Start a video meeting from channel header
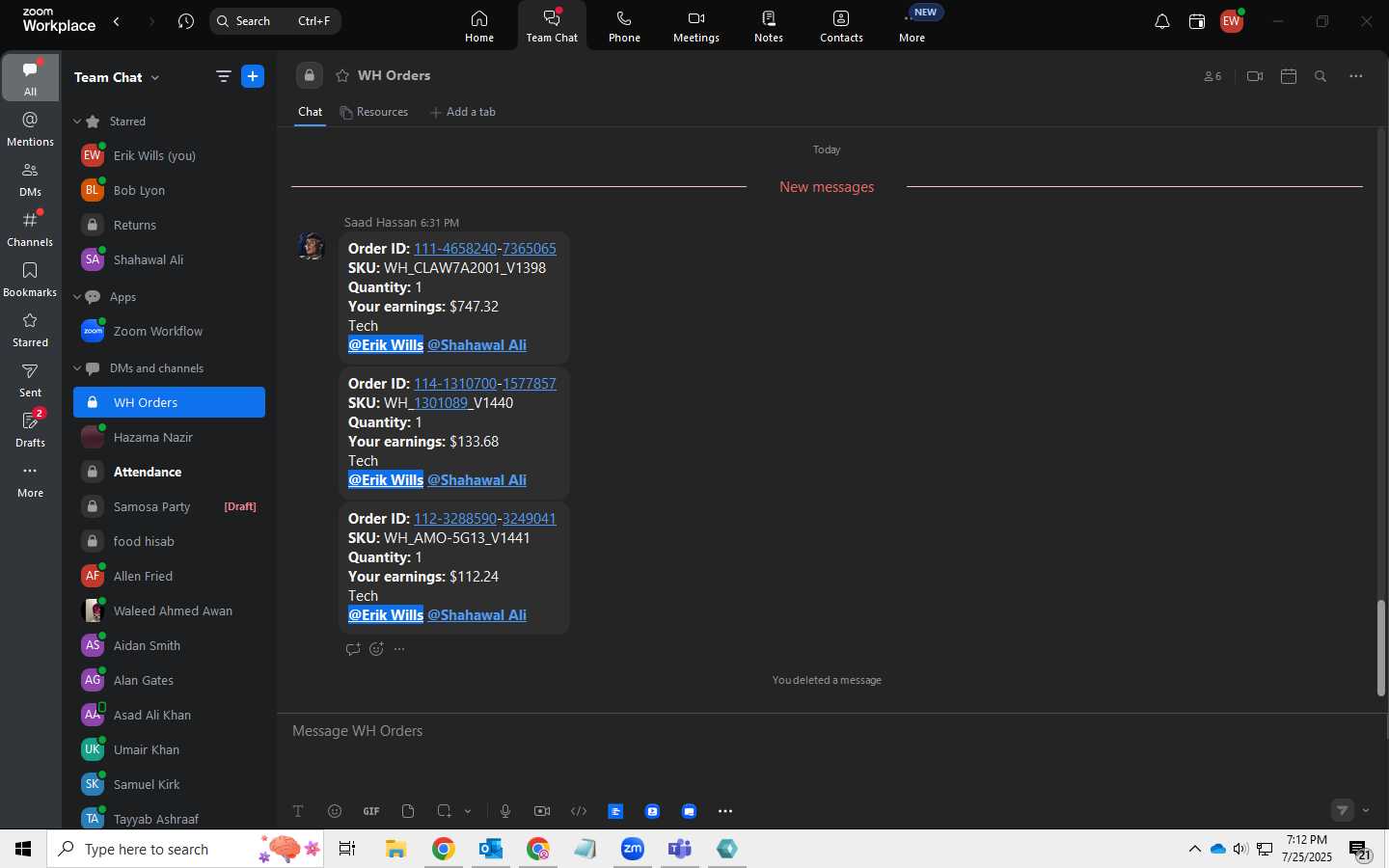The height and width of the screenshot is (868, 1389). point(1255,76)
